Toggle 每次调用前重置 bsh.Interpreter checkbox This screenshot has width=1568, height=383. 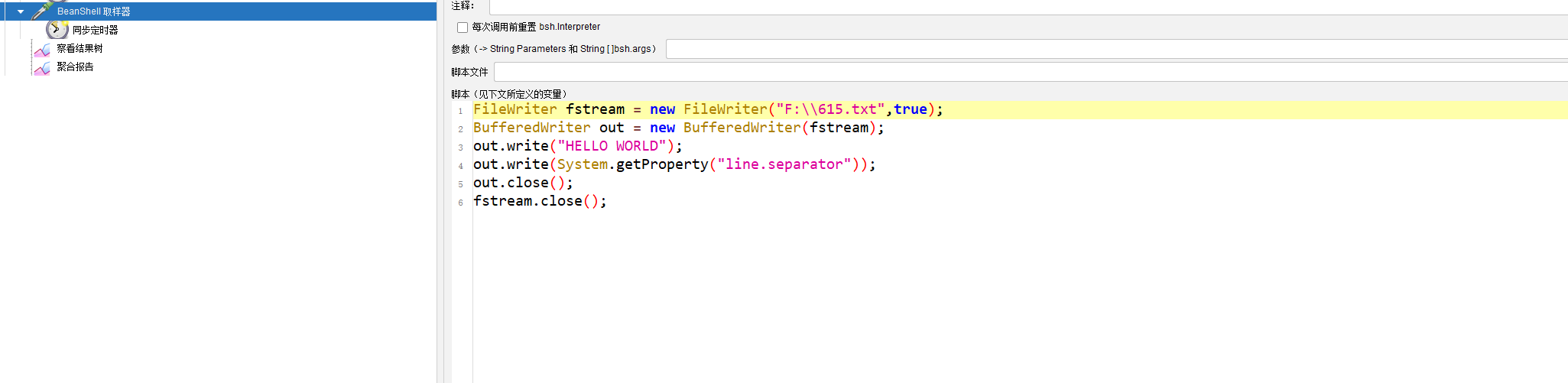pos(463,28)
